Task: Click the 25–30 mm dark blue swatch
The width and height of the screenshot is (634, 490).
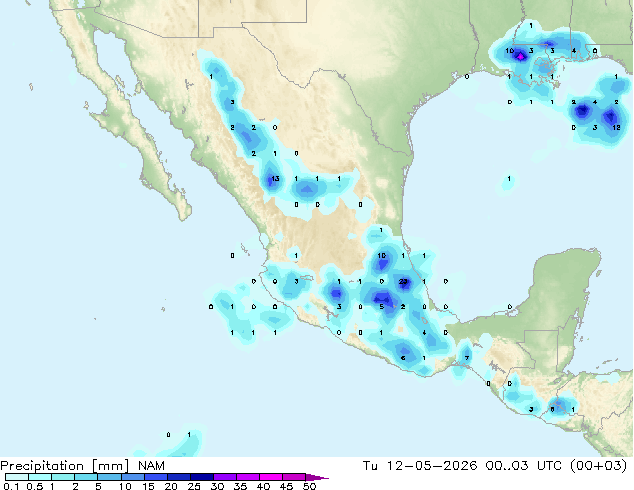Action: point(201,477)
